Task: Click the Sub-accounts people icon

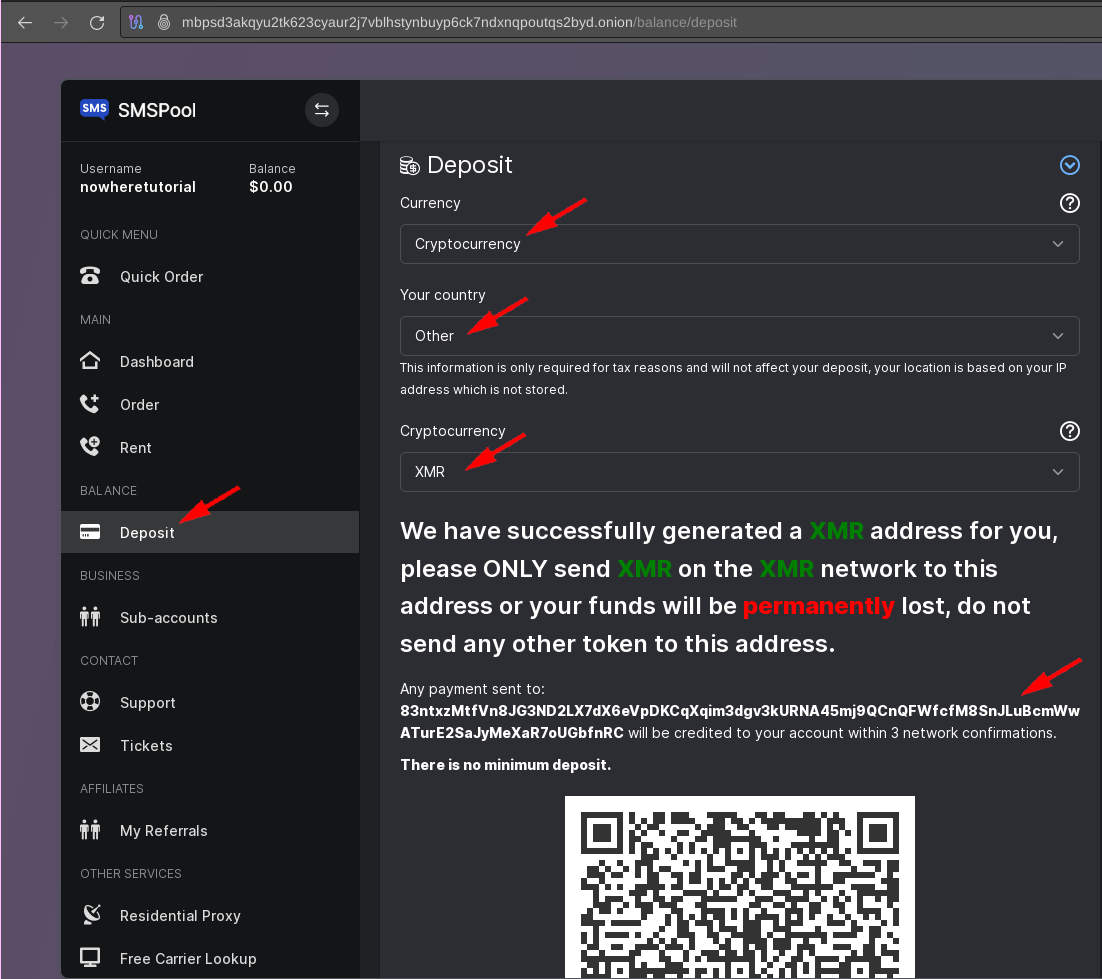Action: pos(90,617)
